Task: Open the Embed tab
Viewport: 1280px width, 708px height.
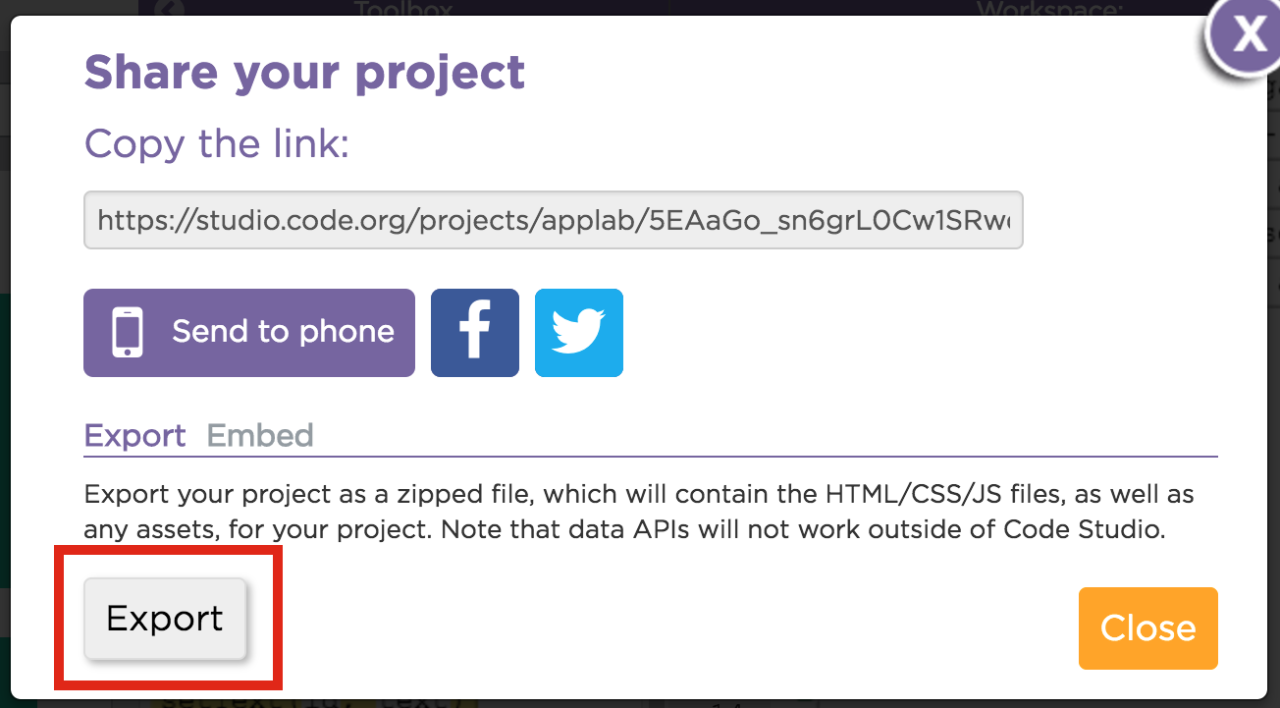Action: pos(260,436)
